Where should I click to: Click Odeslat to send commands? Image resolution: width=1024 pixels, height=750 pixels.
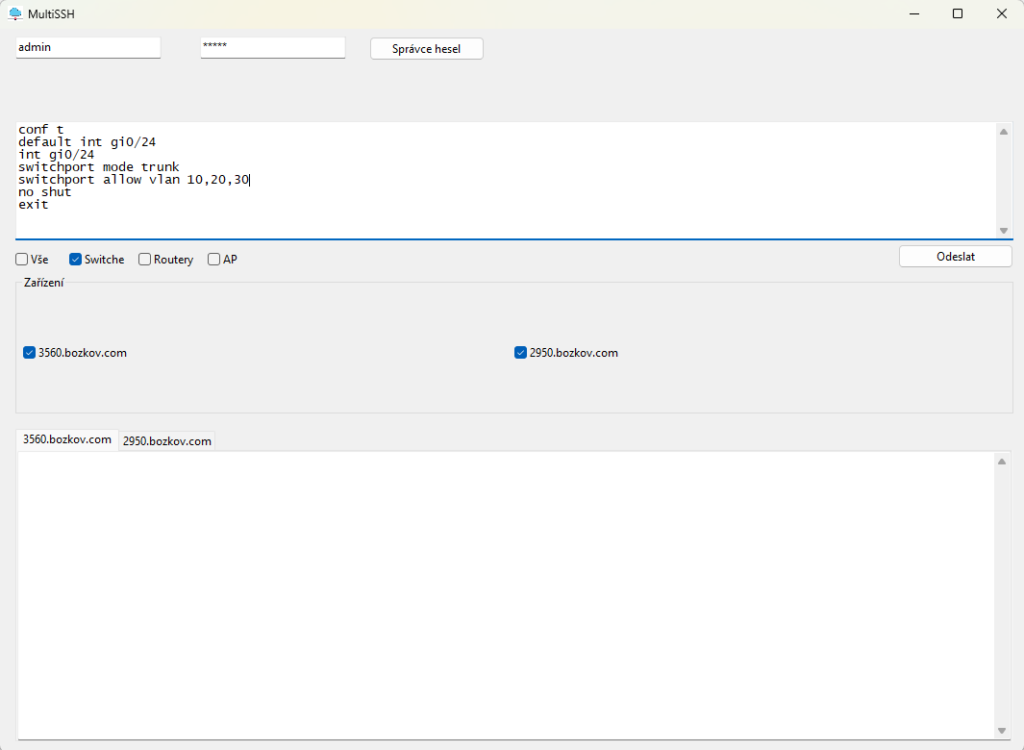pos(955,257)
